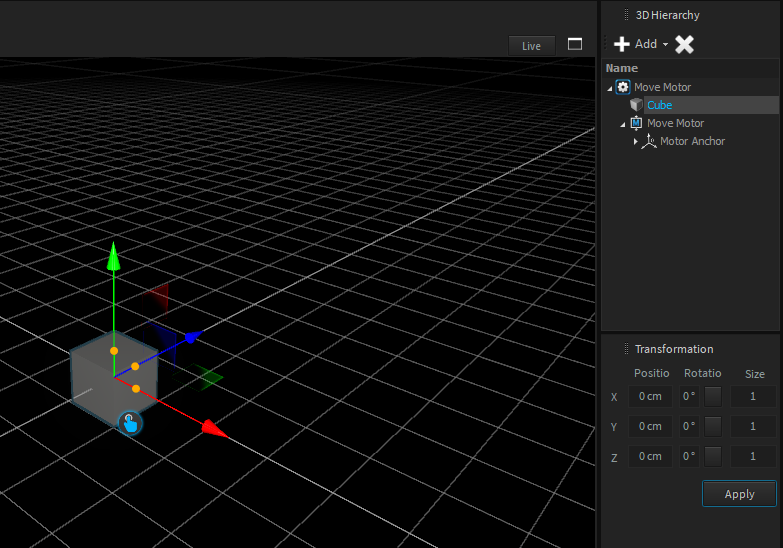Toggle the Y rotation checkbox
Image resolution: width=783 pixels, height=548 pixels.
tap(713, 426)
